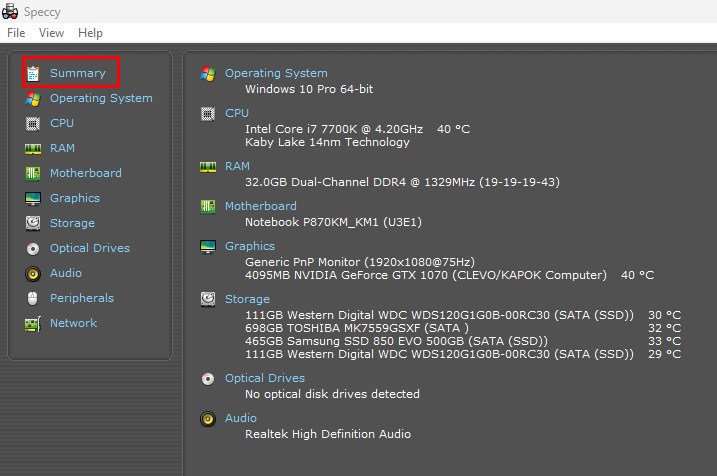Image resolution: width=717 pixels, height=476 pixels.
Task: Click the Optical Drives heading link in summary
Action: tap(265, 378)
